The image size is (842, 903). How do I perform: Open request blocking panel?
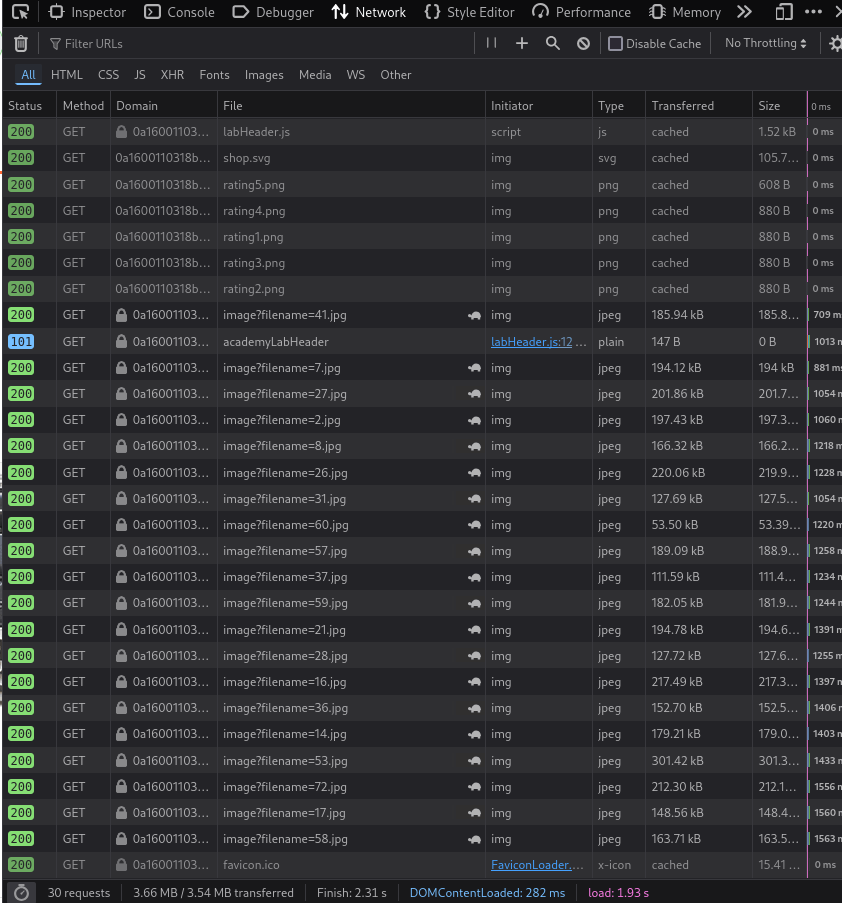583,44
